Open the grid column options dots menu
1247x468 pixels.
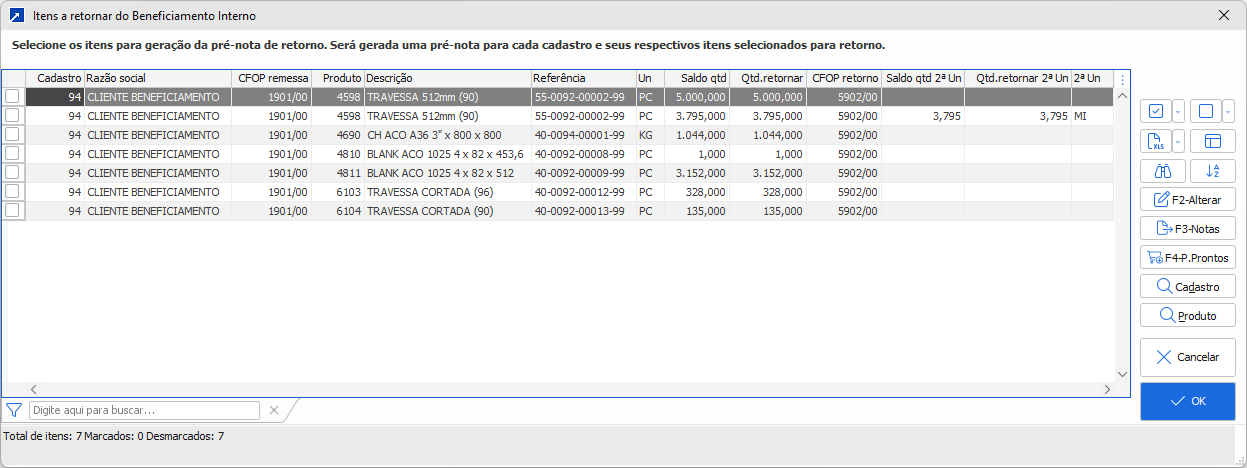(x=1122, y=79)
